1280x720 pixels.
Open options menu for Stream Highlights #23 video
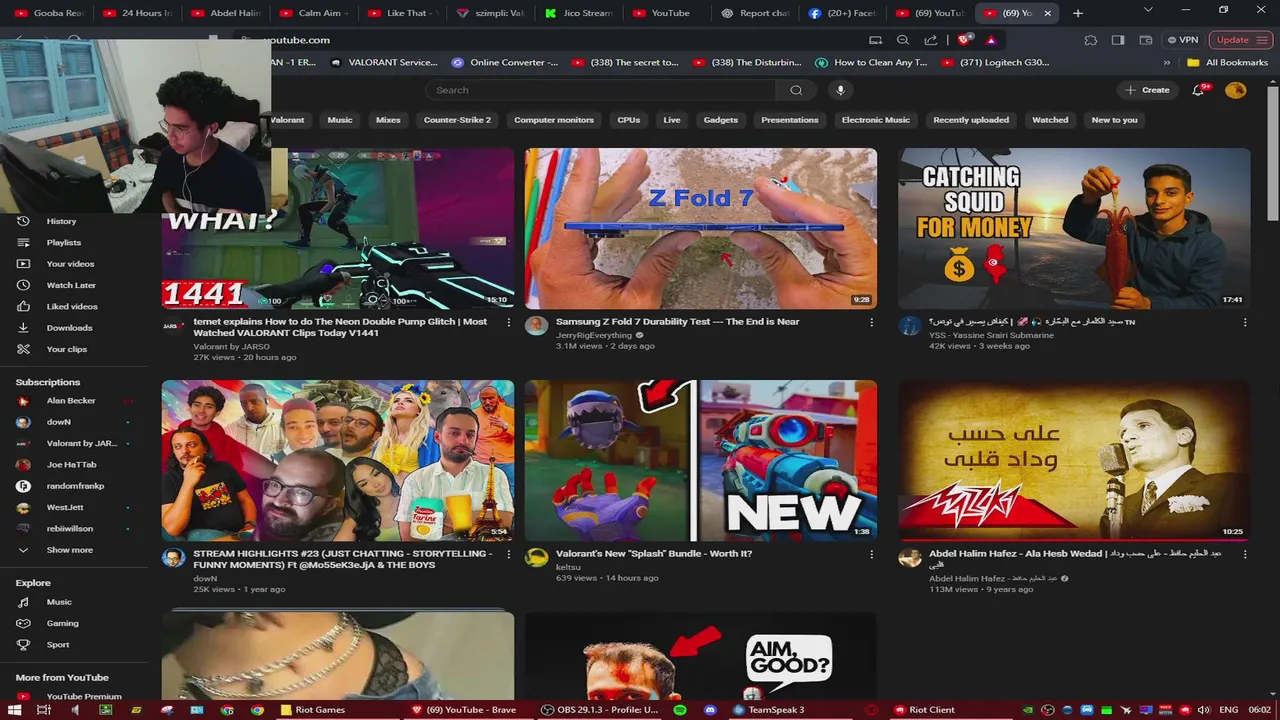(508, 554)
